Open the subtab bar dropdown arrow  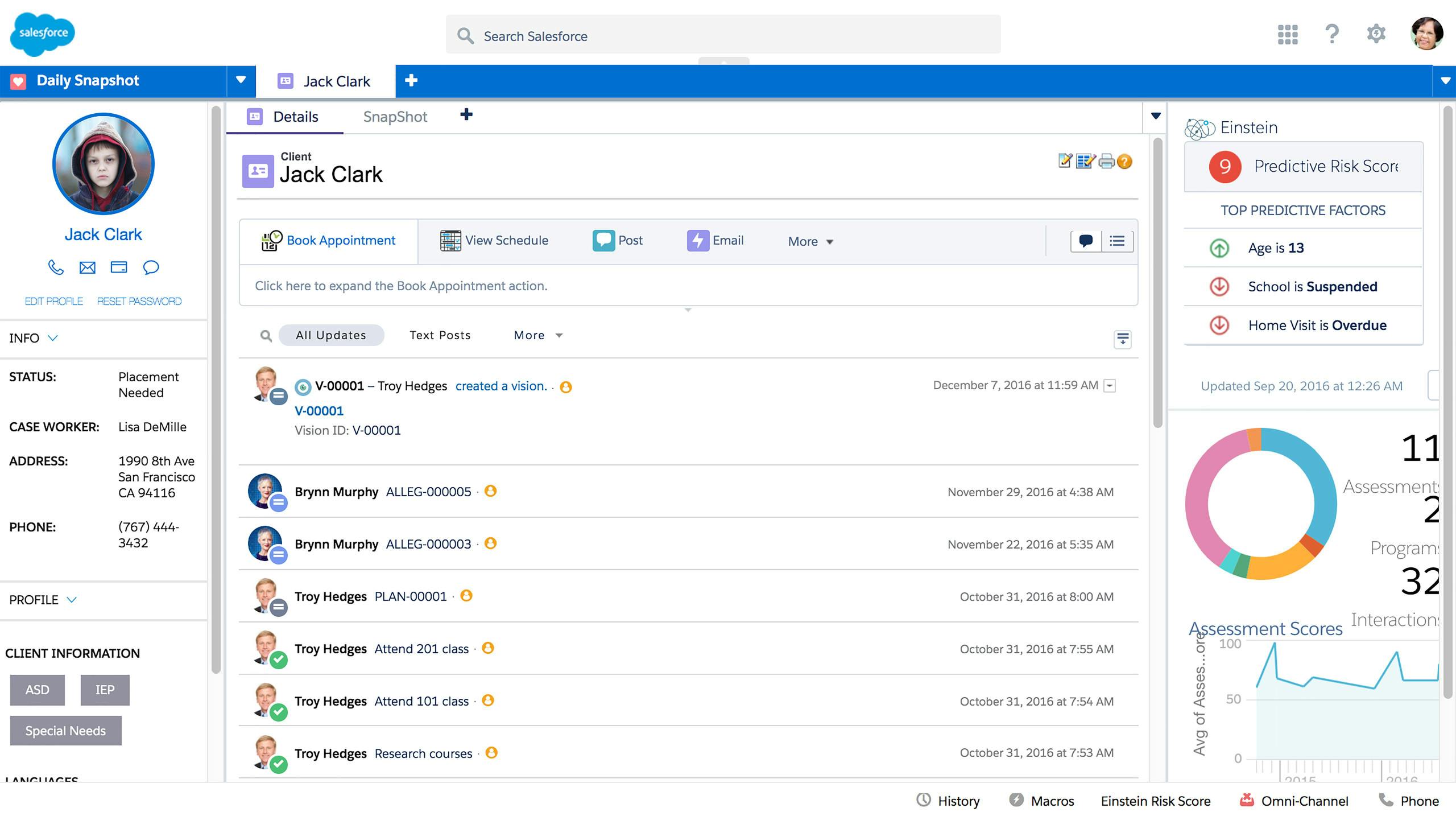click(x=1156, y=116)
